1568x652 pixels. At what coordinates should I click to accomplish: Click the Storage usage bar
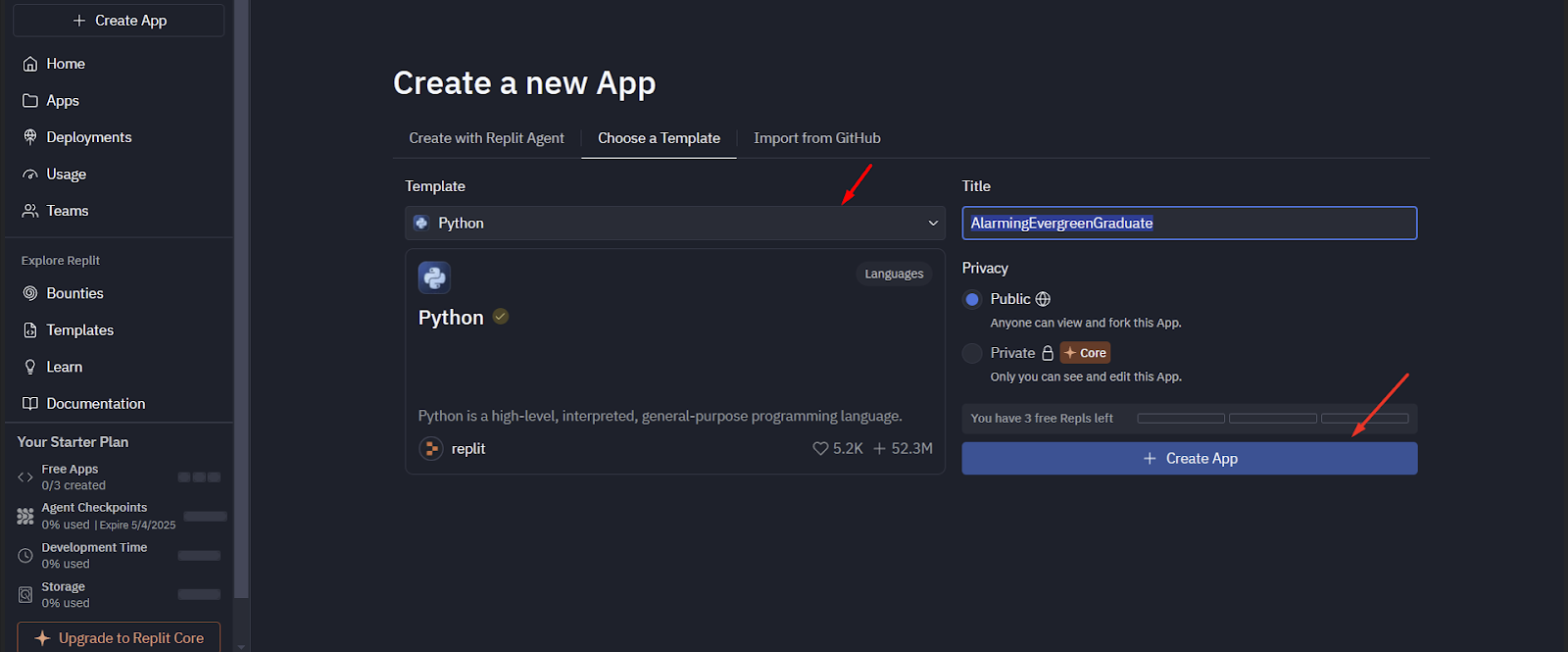[x=199, y=594]
